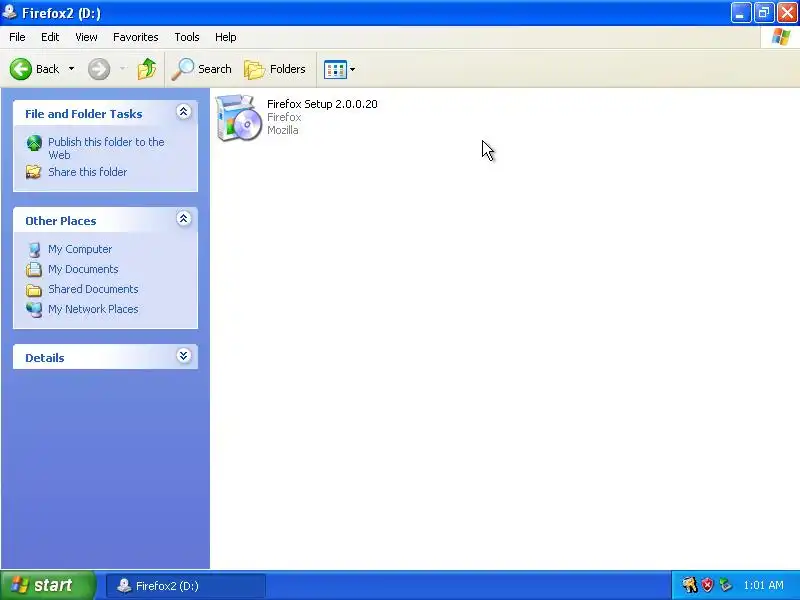Collapse the Other Places panel
Screen dimensions: 800x600
coord(184,219)
